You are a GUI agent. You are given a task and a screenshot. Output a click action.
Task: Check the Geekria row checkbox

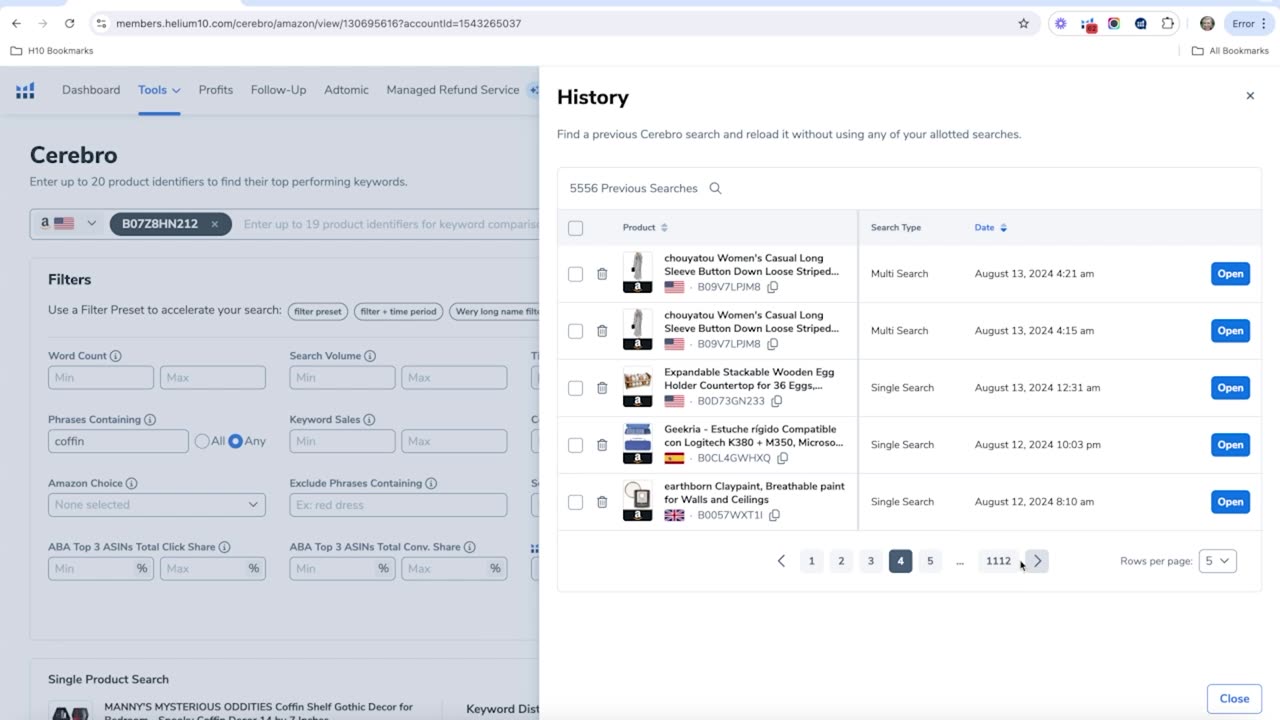tap(575, 445)
